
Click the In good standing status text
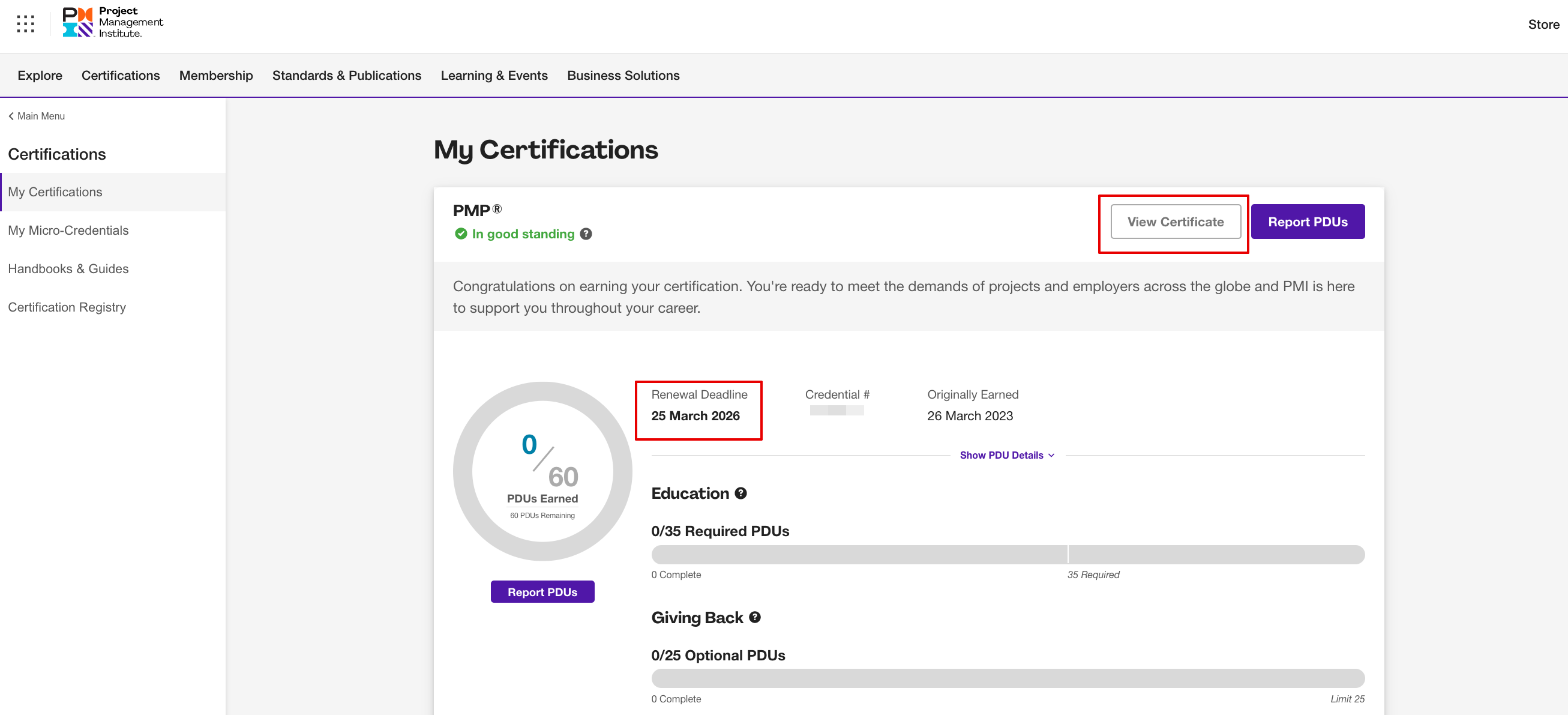523,234
